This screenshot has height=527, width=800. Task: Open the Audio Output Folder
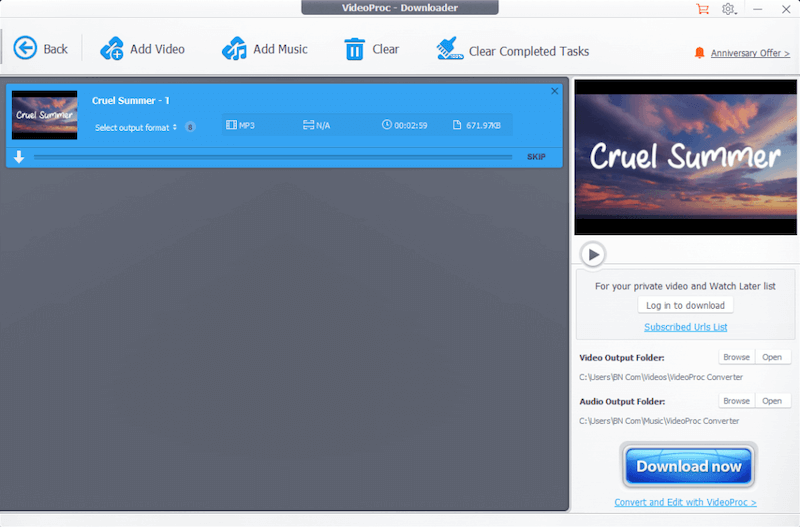772,401
